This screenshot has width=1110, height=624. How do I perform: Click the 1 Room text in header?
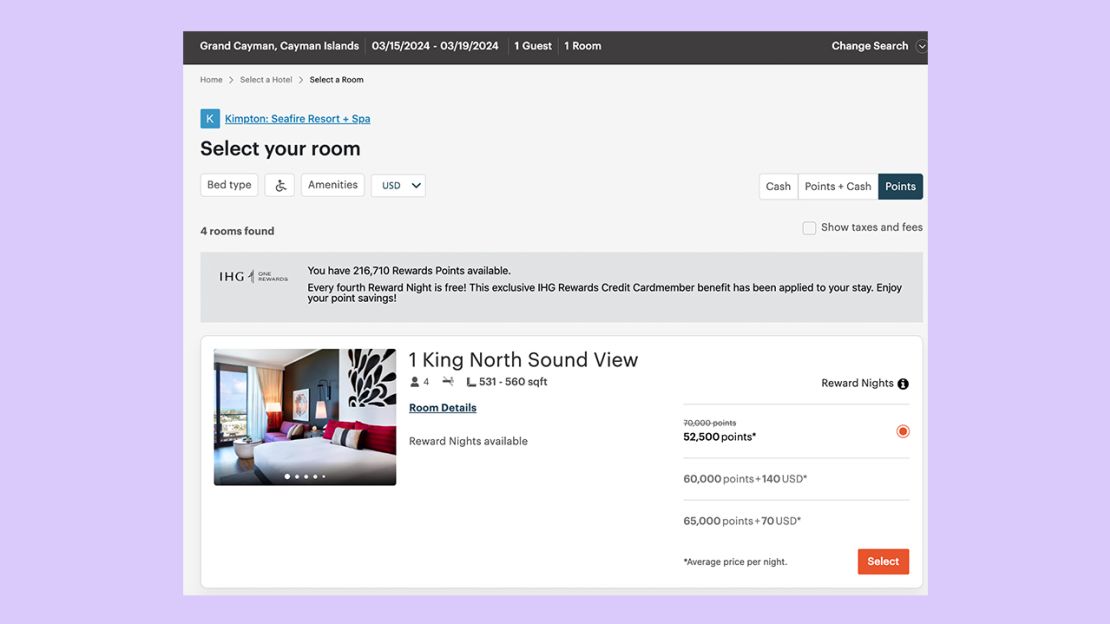tap(583, 46)
